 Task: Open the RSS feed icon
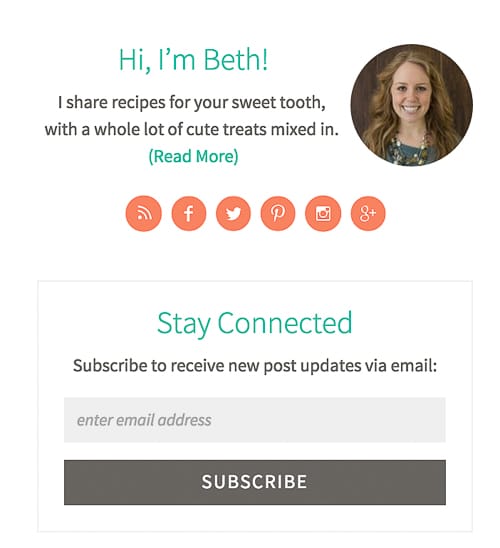(144, 213)
